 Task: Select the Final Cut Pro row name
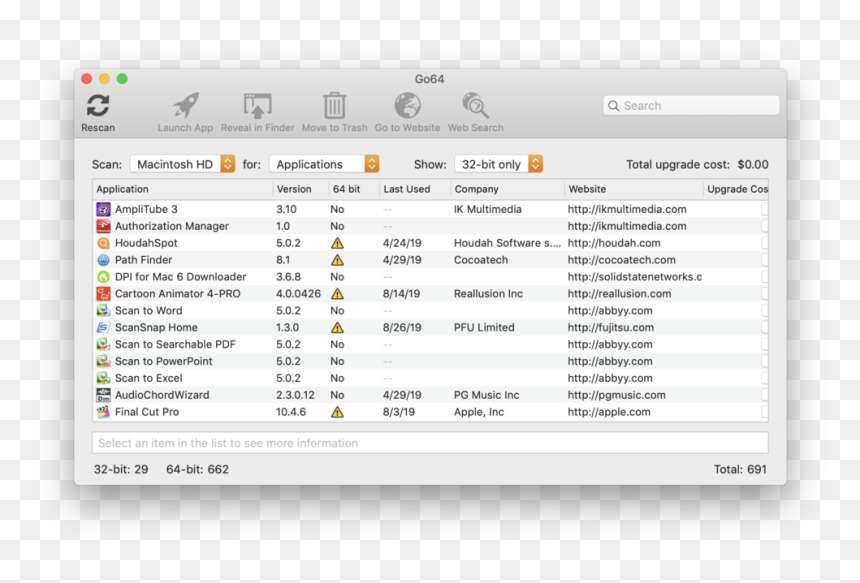[146, 412]
